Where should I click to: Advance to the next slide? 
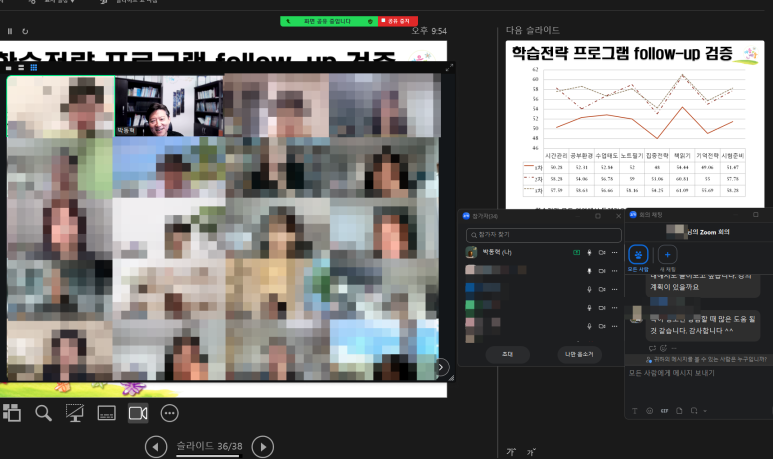coord(263,447)
